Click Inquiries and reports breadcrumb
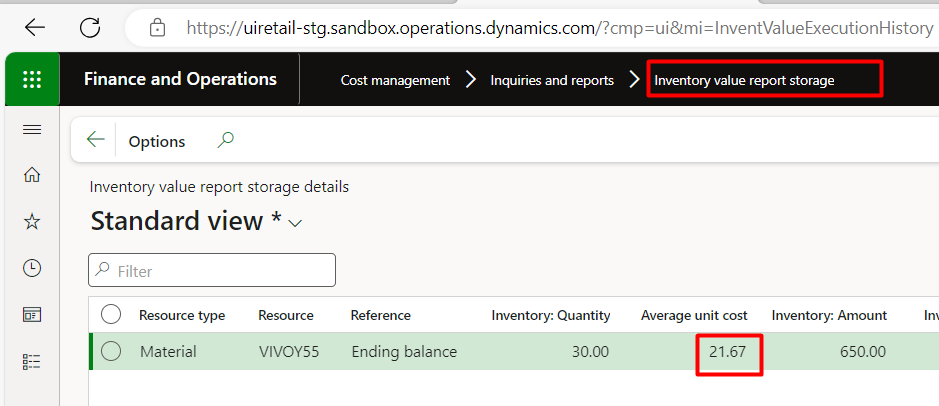 tap(552, 80)
